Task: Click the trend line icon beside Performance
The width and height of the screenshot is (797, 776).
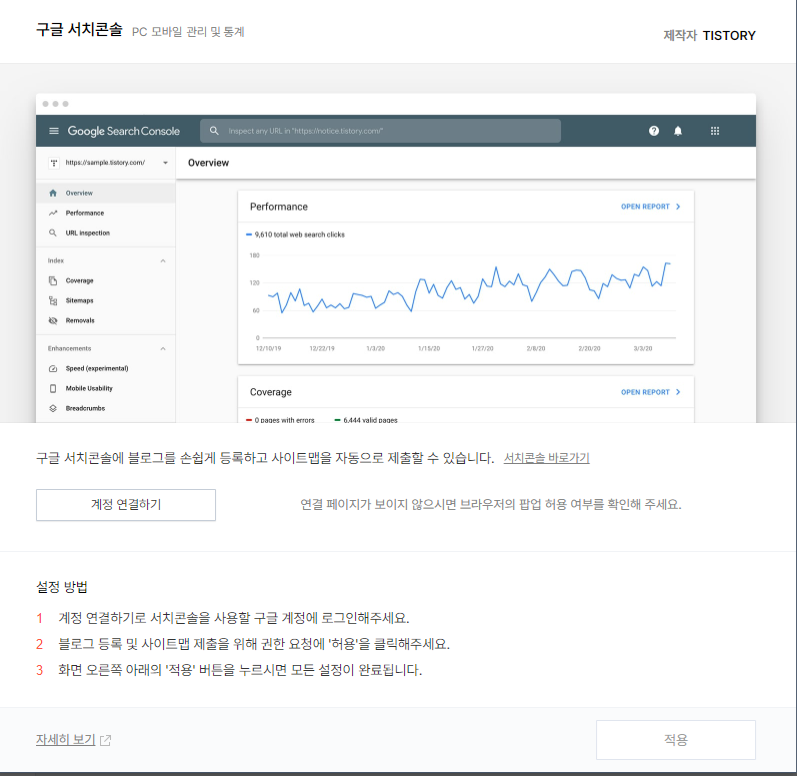Action: 53,213
